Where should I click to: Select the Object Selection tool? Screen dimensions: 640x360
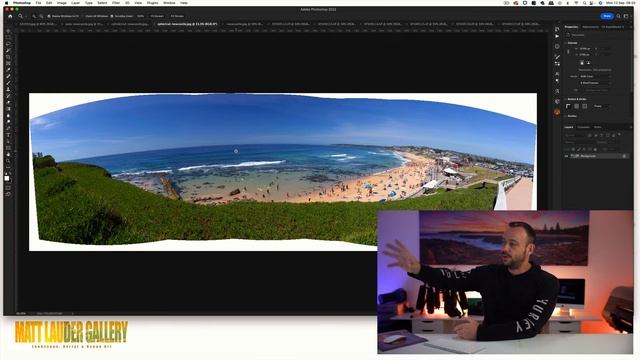[8, 51]
